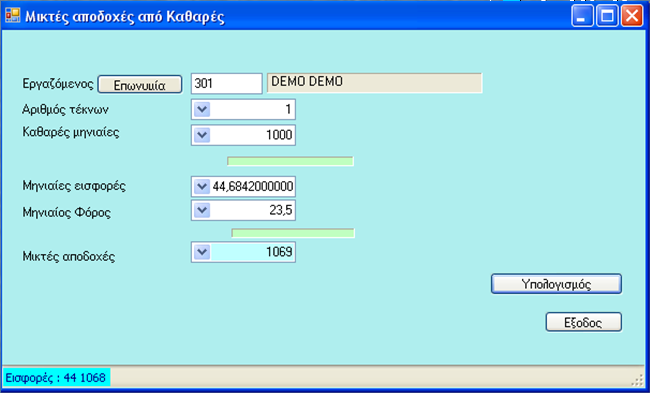Screen dimensions: 650x393
Task: Expand the Καθαρές μηνιαίες dropdown arrow
Action: click(x=202, y=135)
